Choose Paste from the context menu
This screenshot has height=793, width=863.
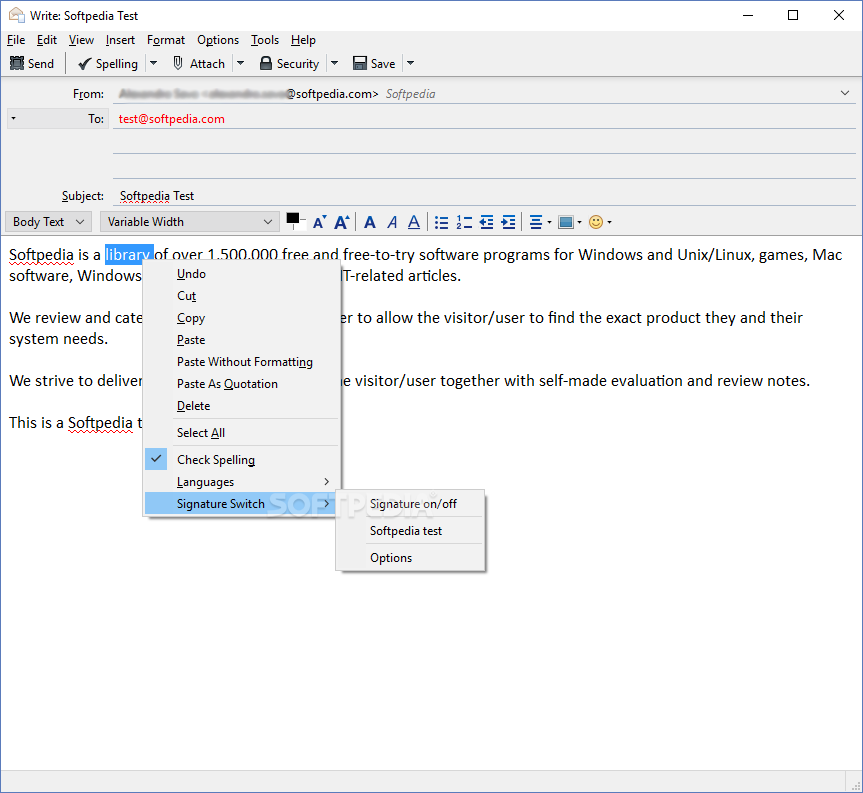(x=242, y=340)
